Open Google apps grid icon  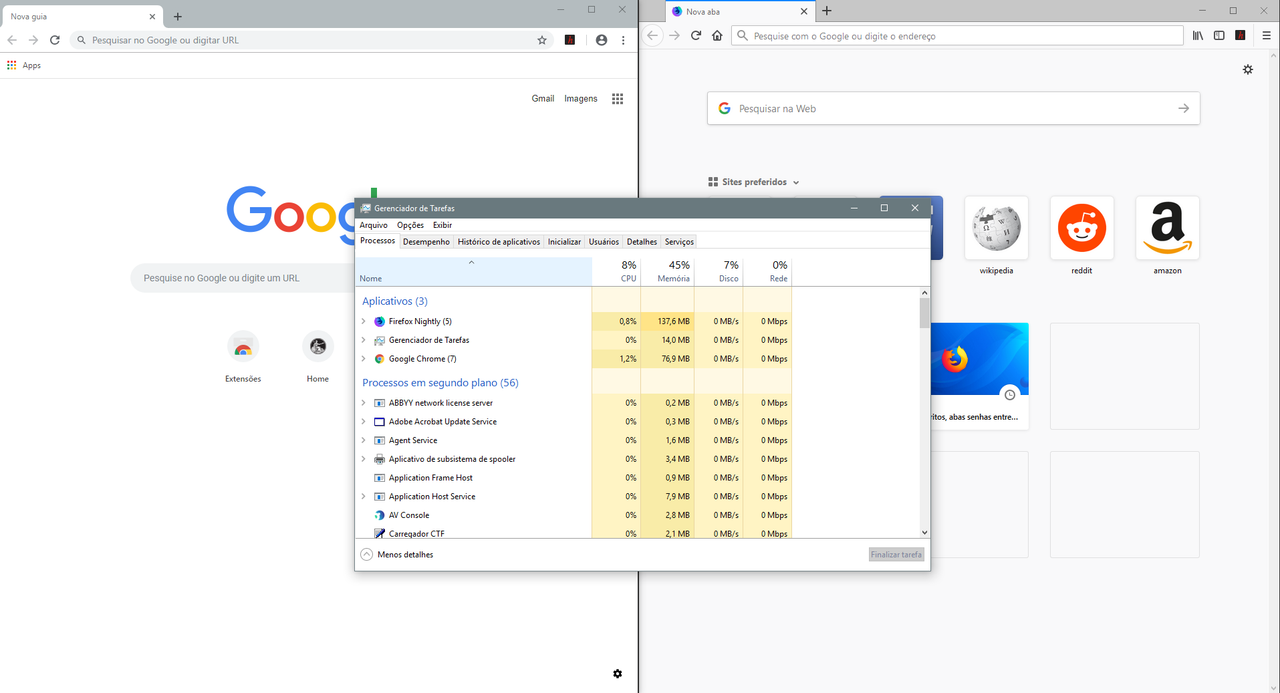pyautogui.click(x=618, y=98)
